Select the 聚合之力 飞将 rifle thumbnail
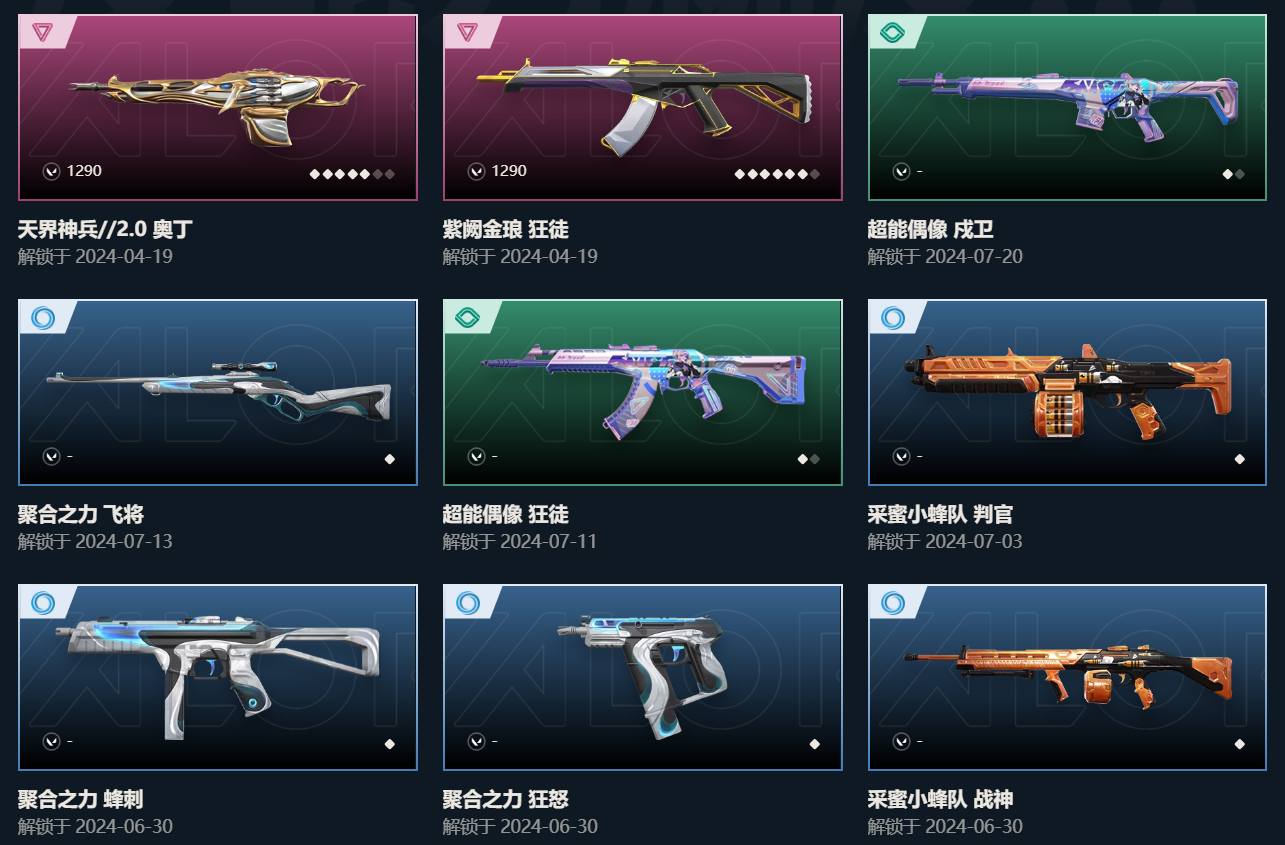1285x845 pixels. coord(218,392)
